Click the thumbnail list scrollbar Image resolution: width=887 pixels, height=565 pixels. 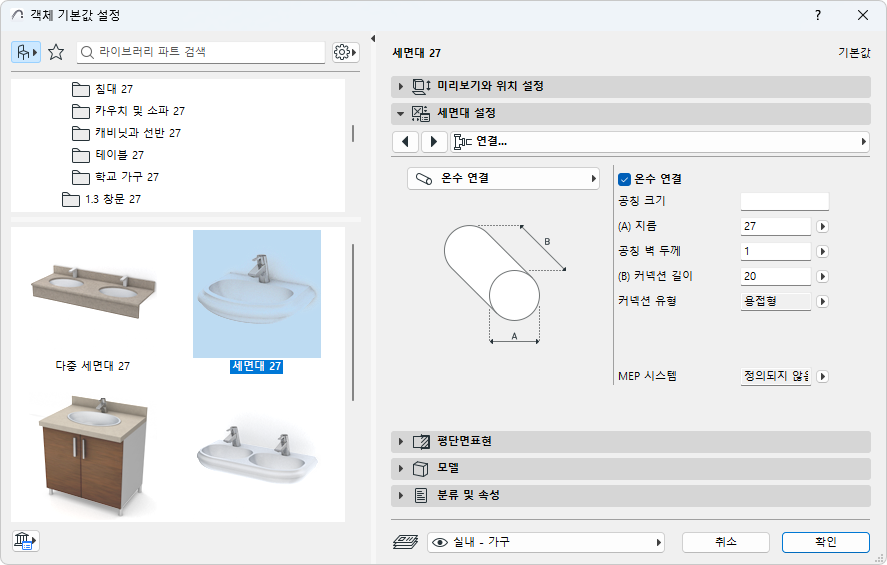coord(353,322)
